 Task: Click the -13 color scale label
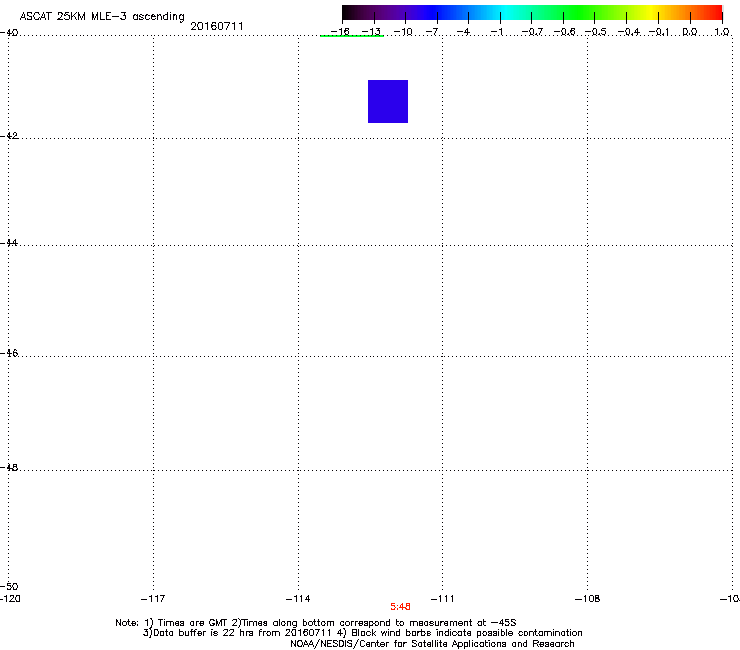(371, 32)
